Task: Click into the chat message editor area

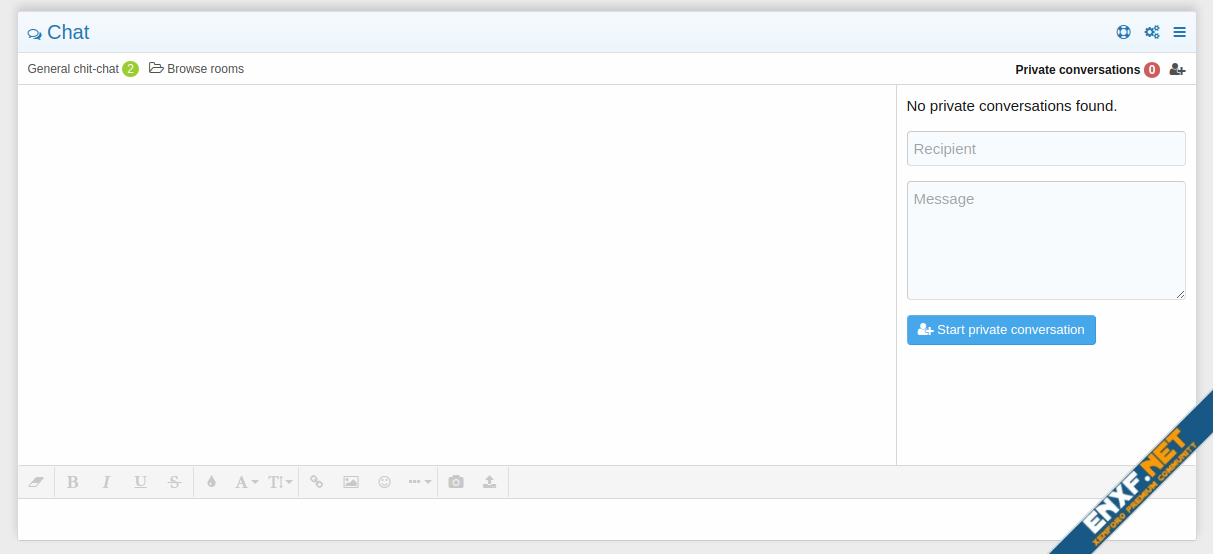Action: tap(606, 519)
